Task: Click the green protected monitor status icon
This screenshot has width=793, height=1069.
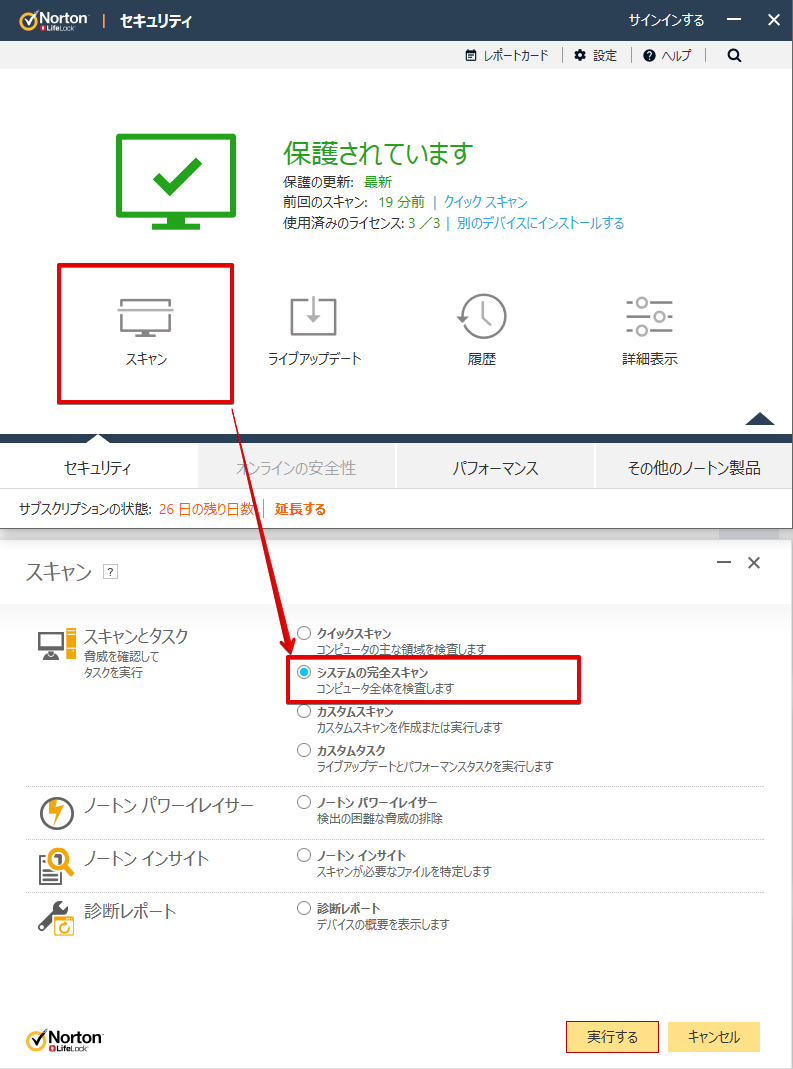Action: [x=176, y=181]
